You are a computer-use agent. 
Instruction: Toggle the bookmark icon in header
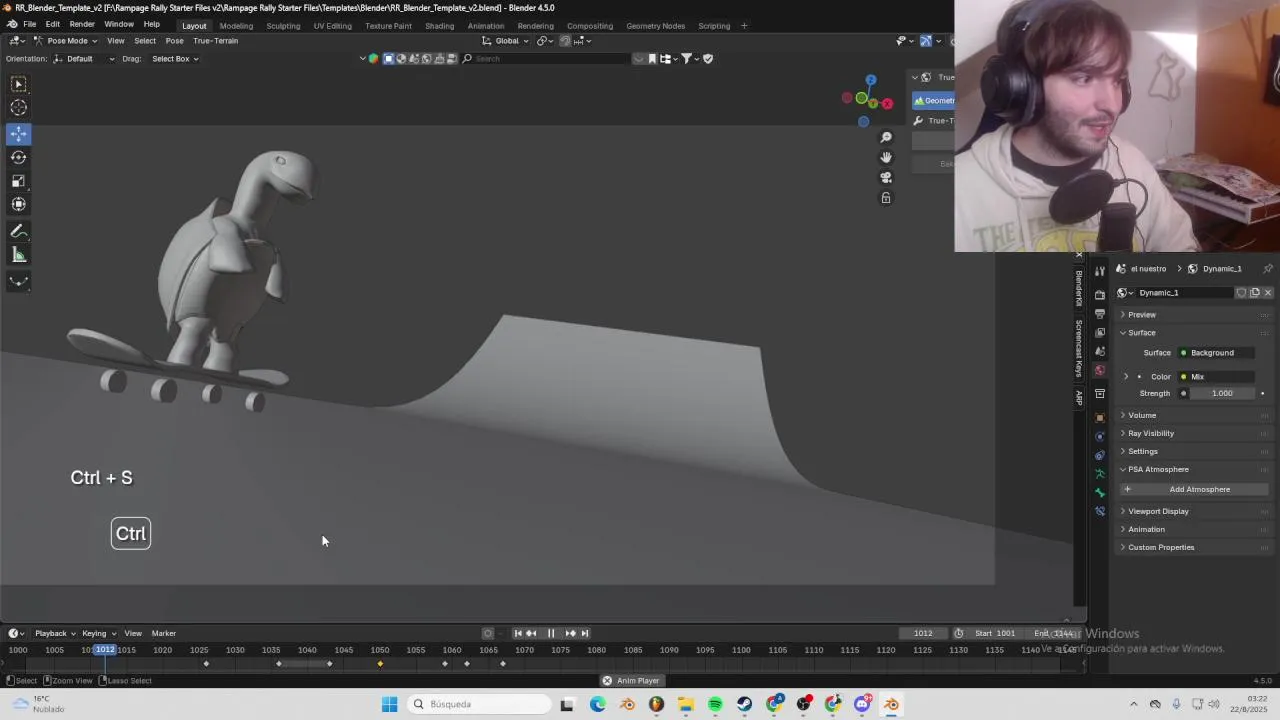click(652, 59)
